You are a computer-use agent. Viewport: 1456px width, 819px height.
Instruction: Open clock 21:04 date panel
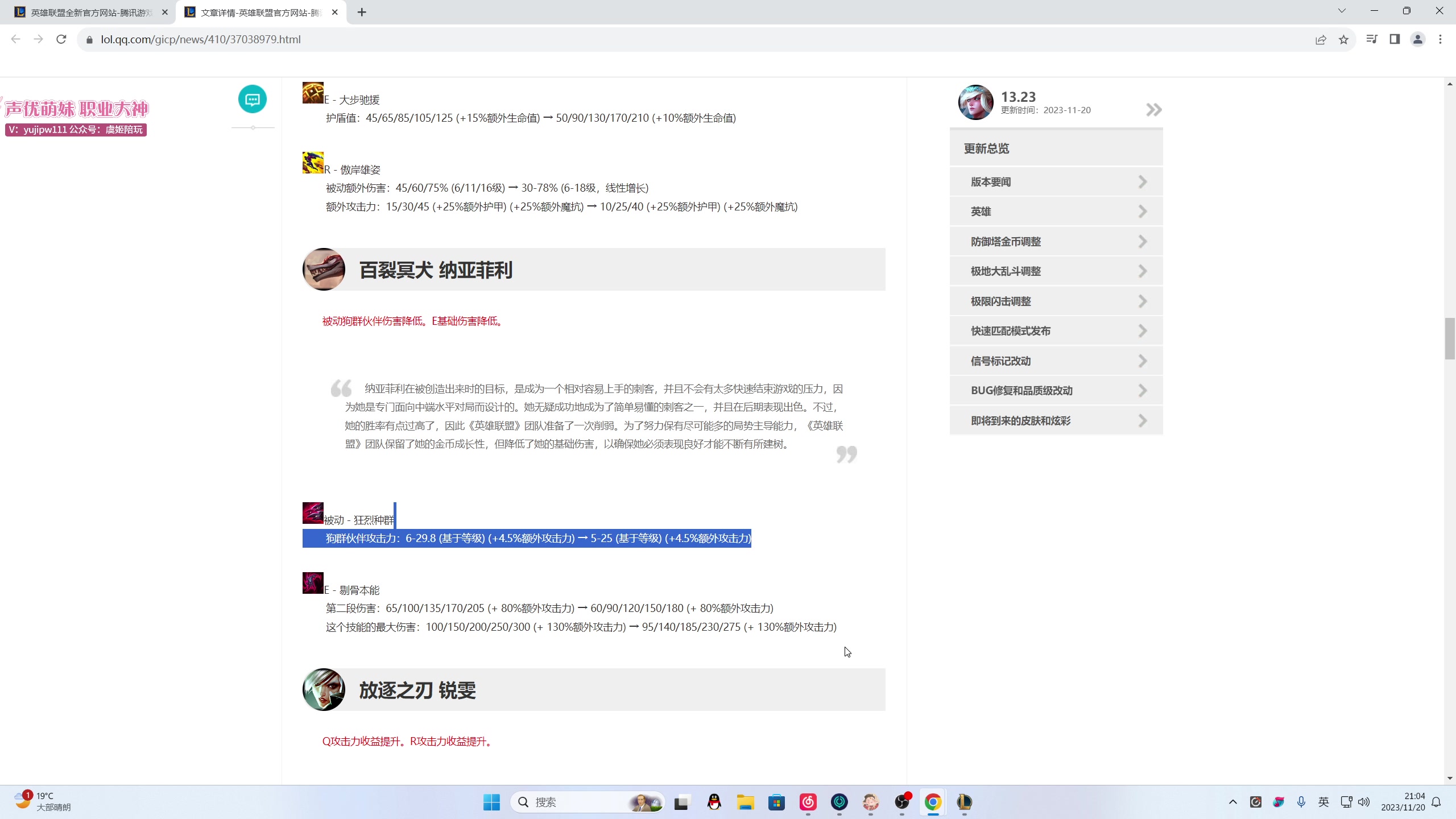click(x=1403, y=802)
